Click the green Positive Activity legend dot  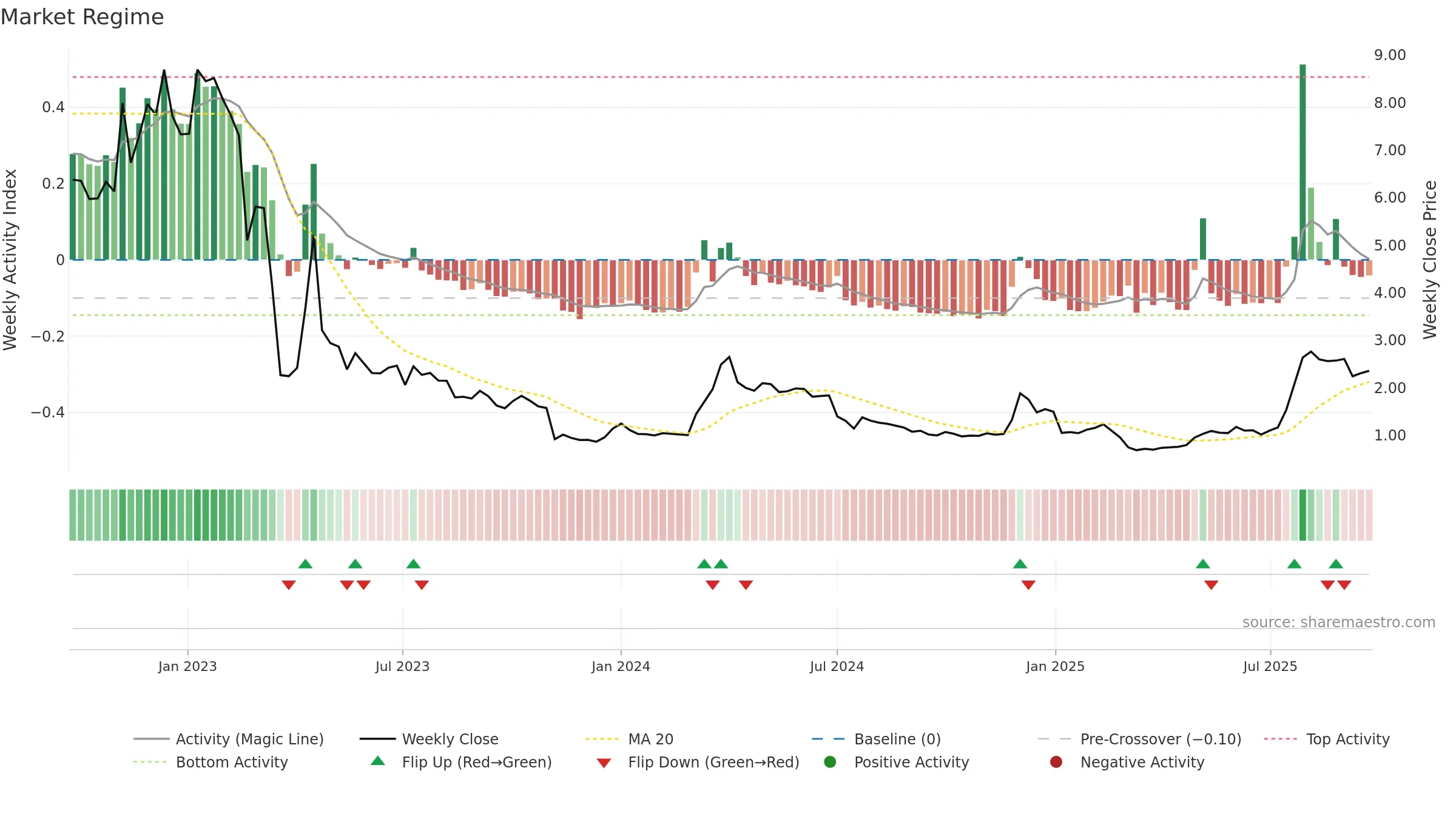point(831,762)
